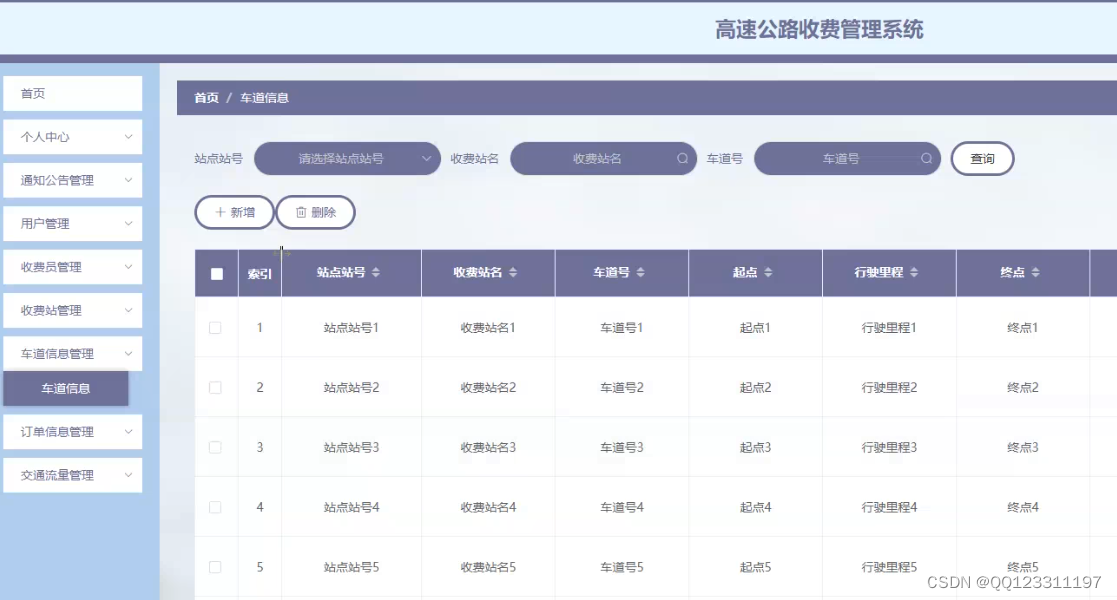Select 车道信息 submenu item
This screenshot has height=600, width=1117.
[x=66, y=388]
